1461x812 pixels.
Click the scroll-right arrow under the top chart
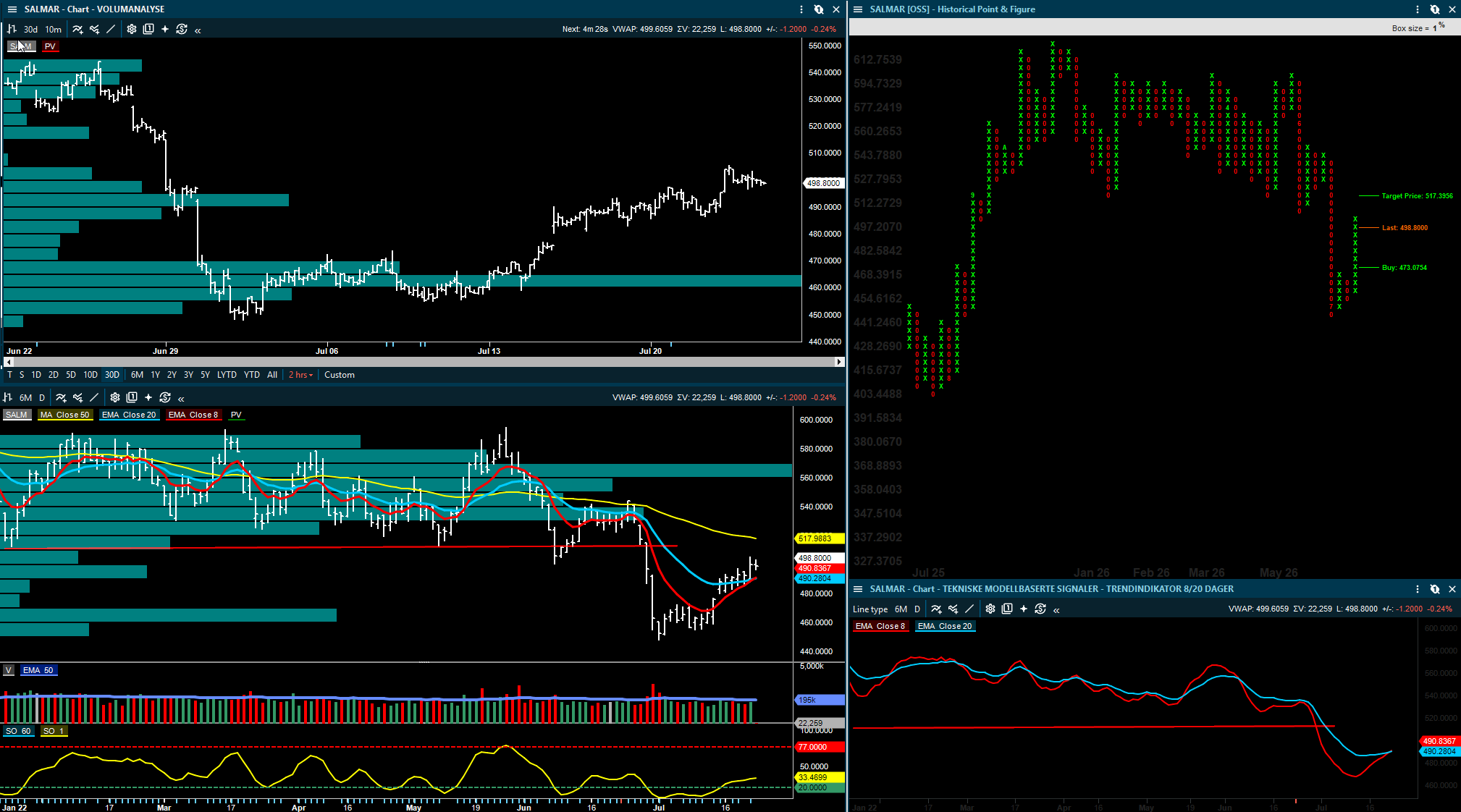click(x=839, y=362)
